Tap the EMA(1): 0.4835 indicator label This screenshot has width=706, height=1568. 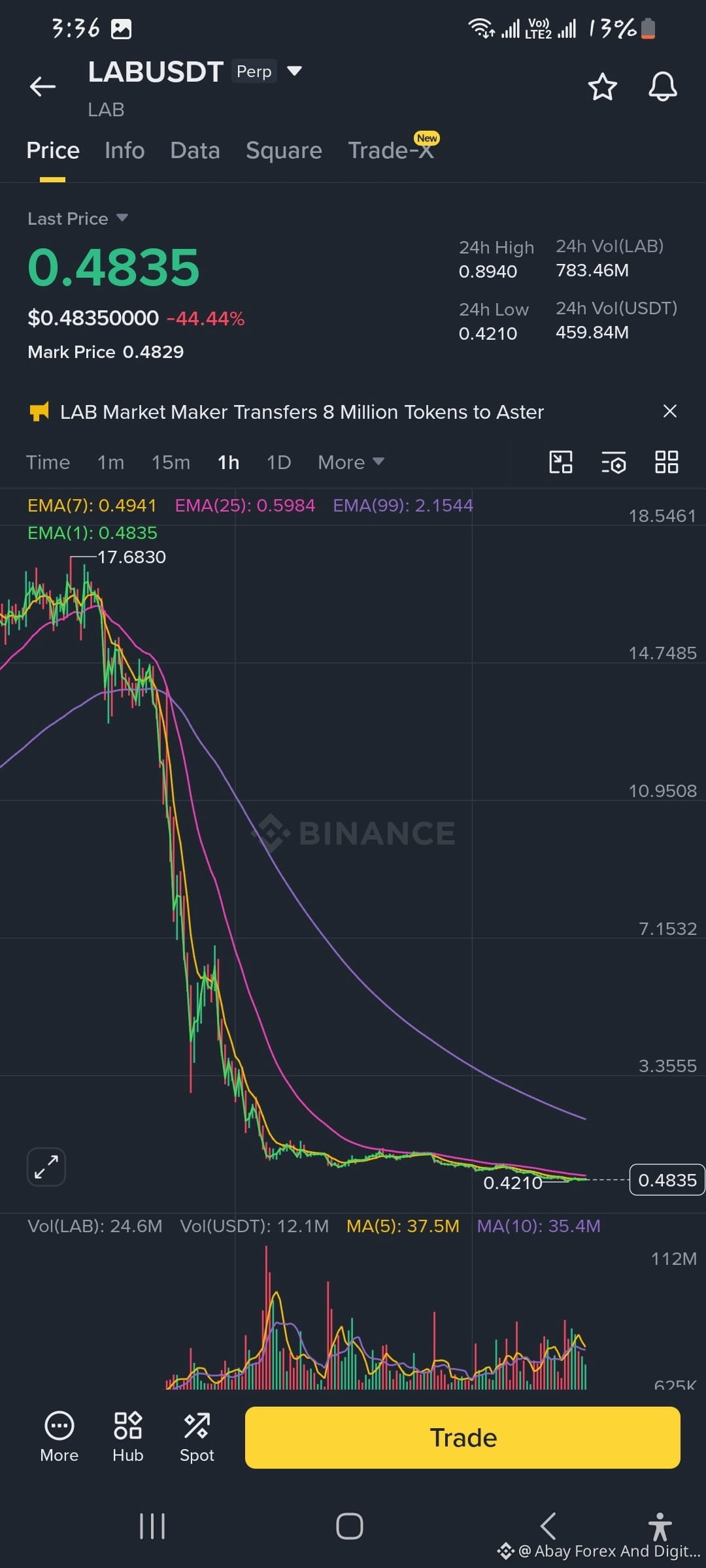point(92,532)
